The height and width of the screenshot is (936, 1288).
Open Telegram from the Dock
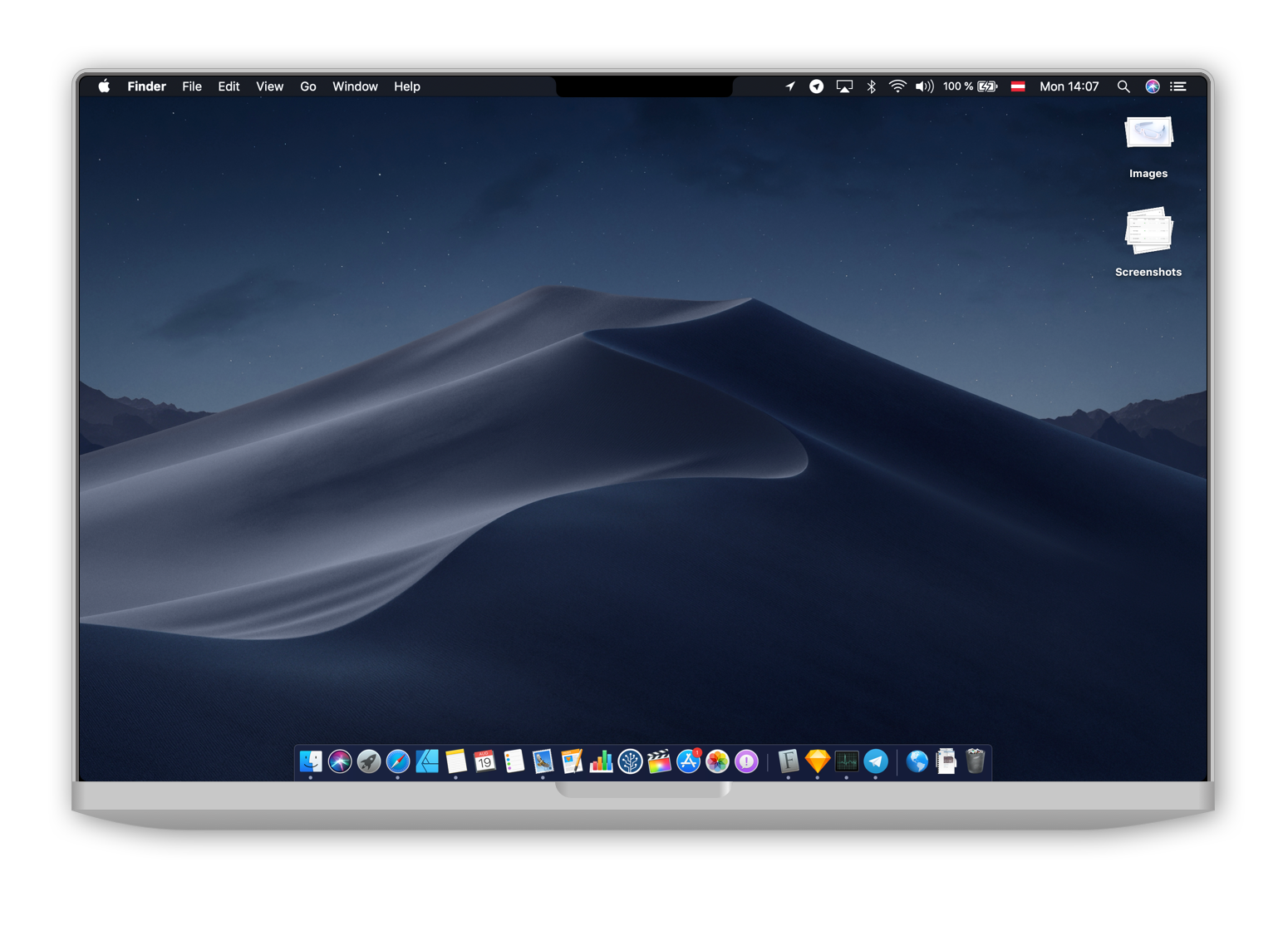click(x=876, y=761)
